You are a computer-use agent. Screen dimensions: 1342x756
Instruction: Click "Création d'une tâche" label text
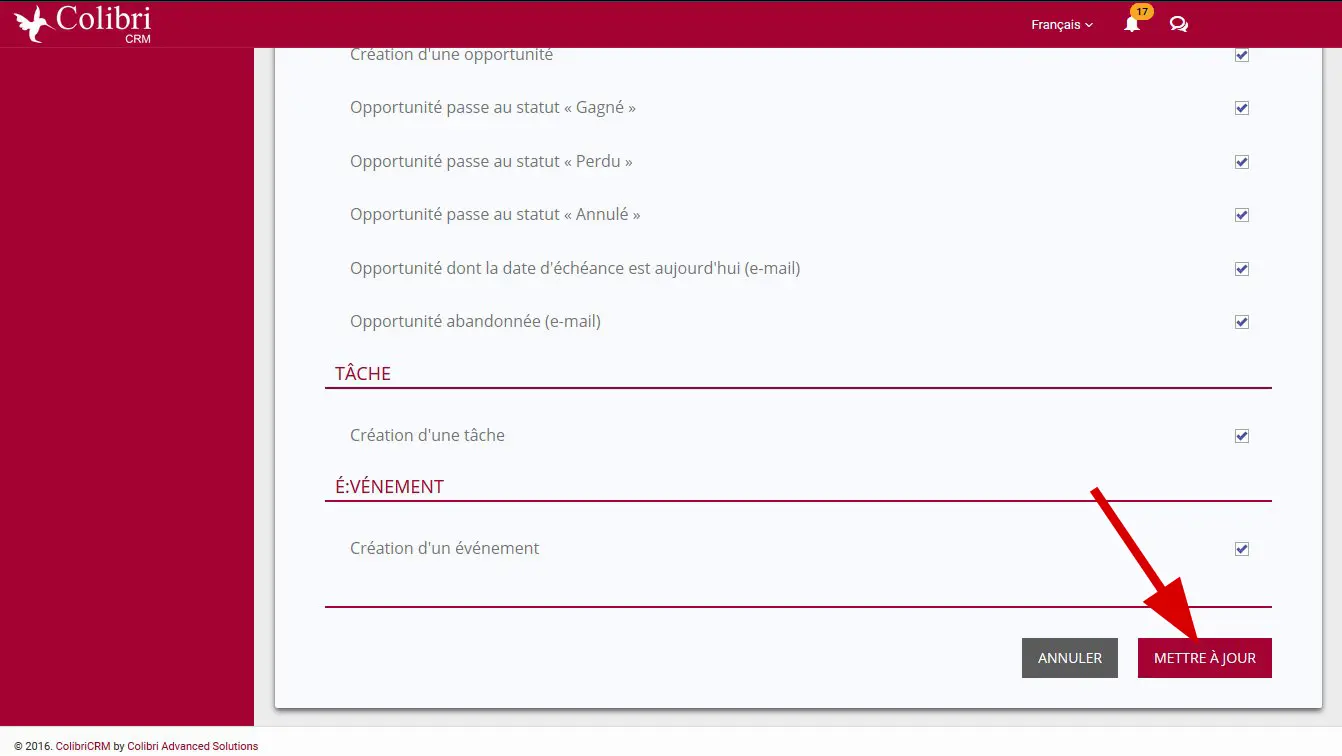point(427,435)
